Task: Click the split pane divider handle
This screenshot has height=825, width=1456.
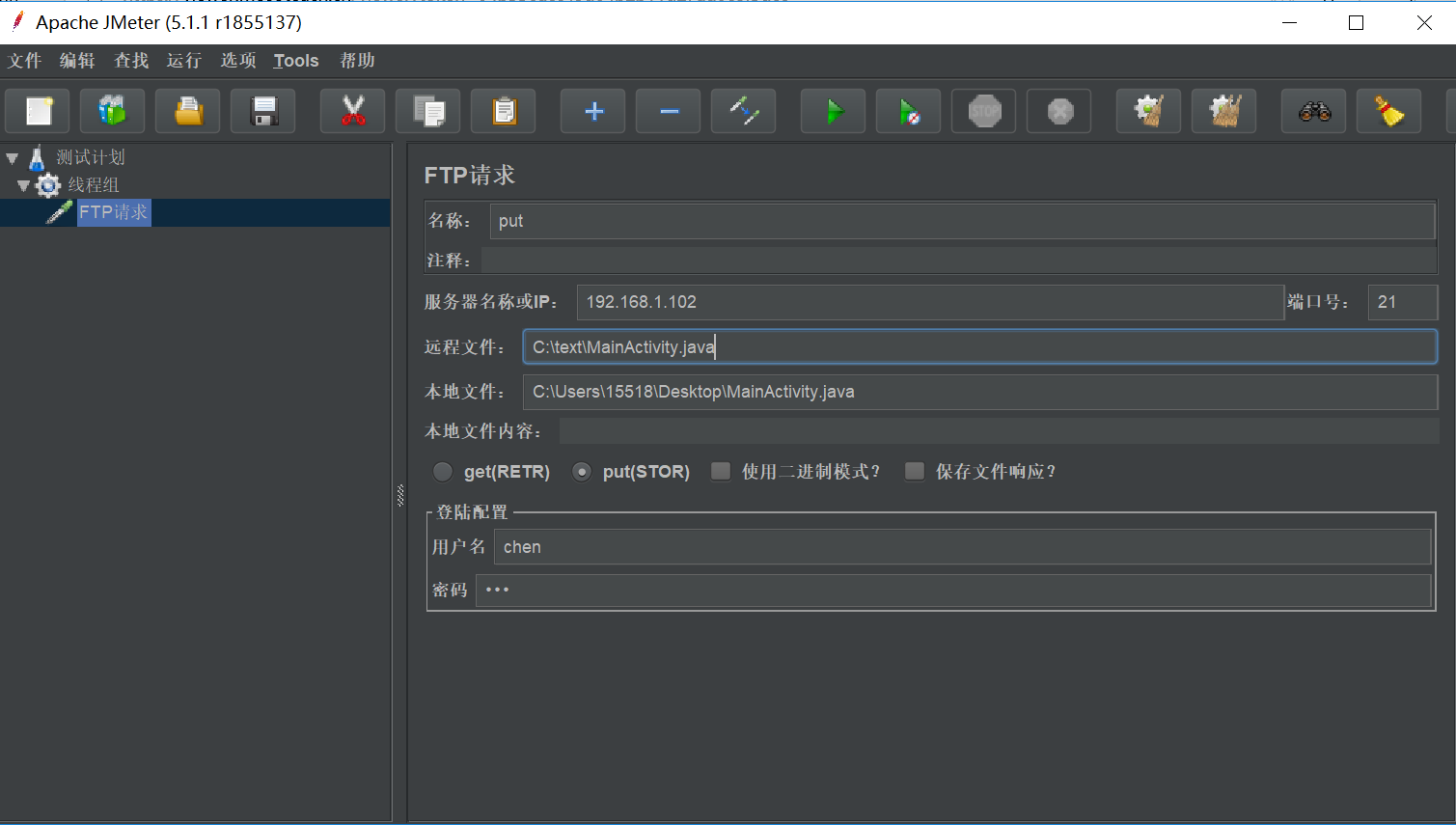Action: (400, 495)
